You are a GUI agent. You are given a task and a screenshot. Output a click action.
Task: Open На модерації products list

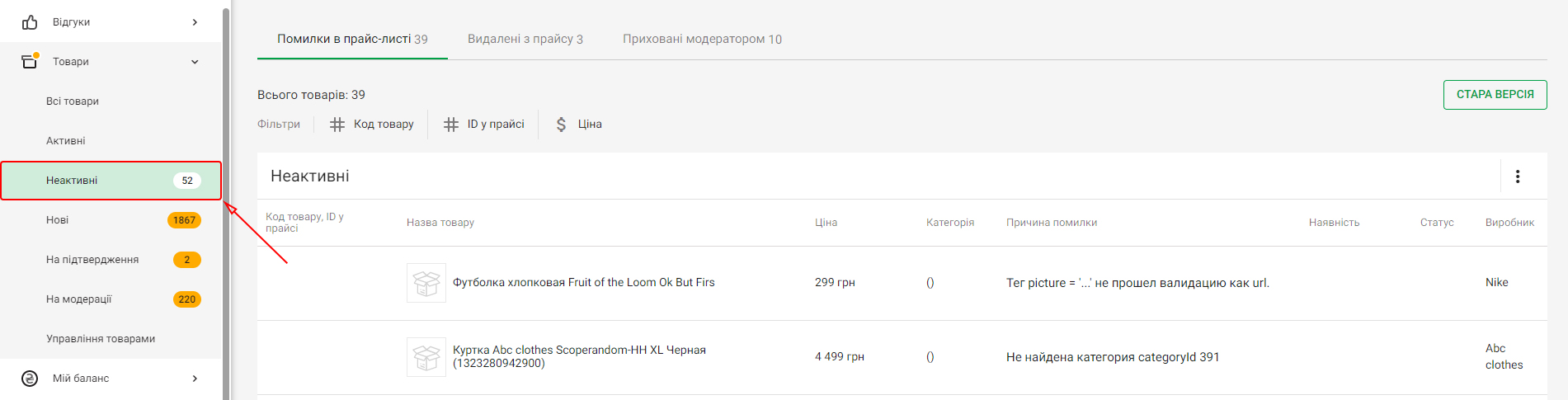pyautogui.click(x=111, y=299)
